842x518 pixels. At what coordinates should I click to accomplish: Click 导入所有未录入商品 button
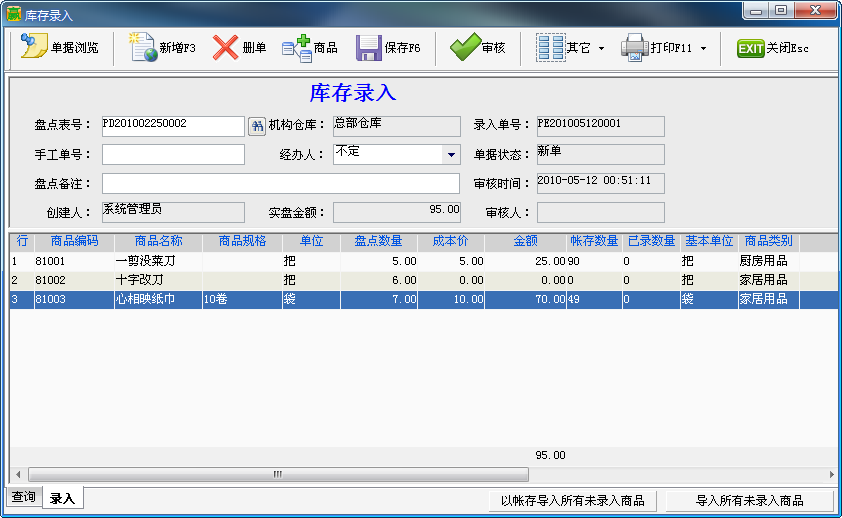pyautogui.click(x=750, y=500)
